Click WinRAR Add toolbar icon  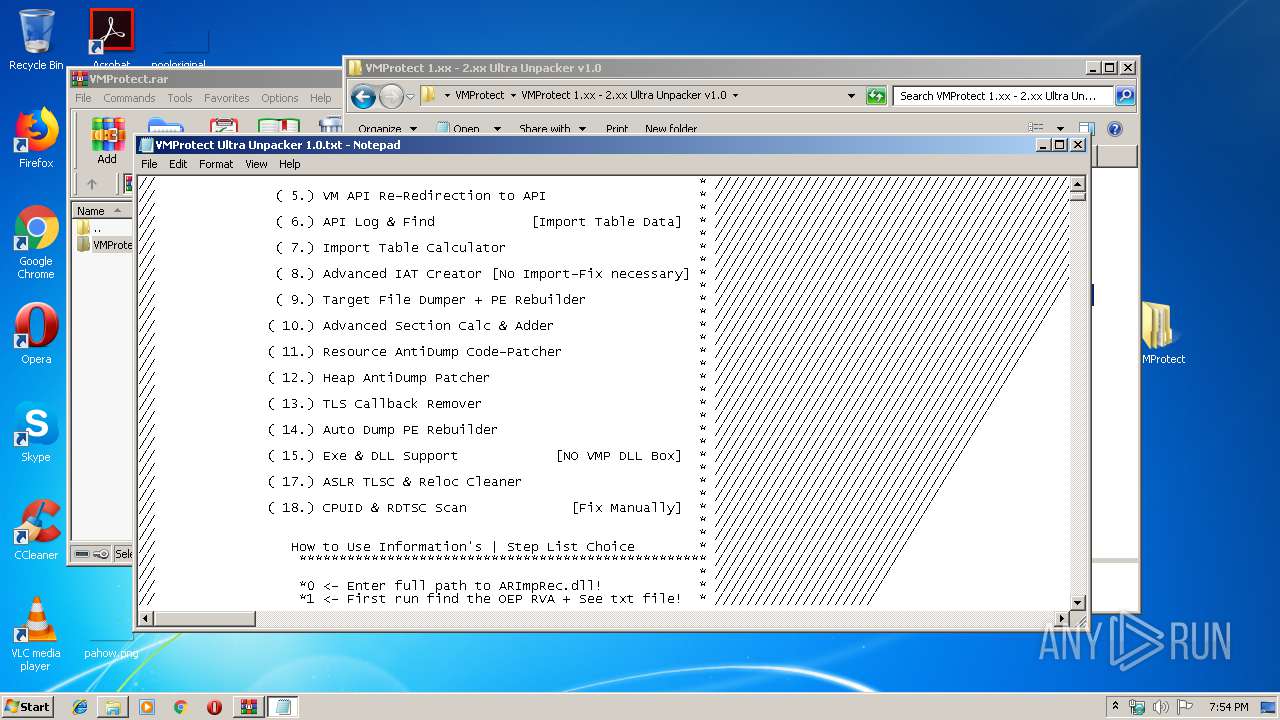click(x=107, y=140)
